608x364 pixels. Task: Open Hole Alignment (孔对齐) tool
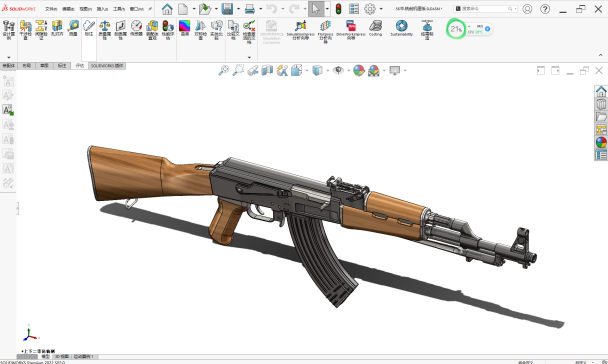(57, 28)
